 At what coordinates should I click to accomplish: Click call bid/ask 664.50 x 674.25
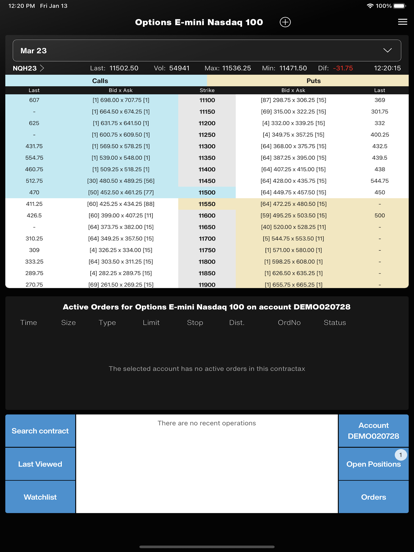click(121, 112)
